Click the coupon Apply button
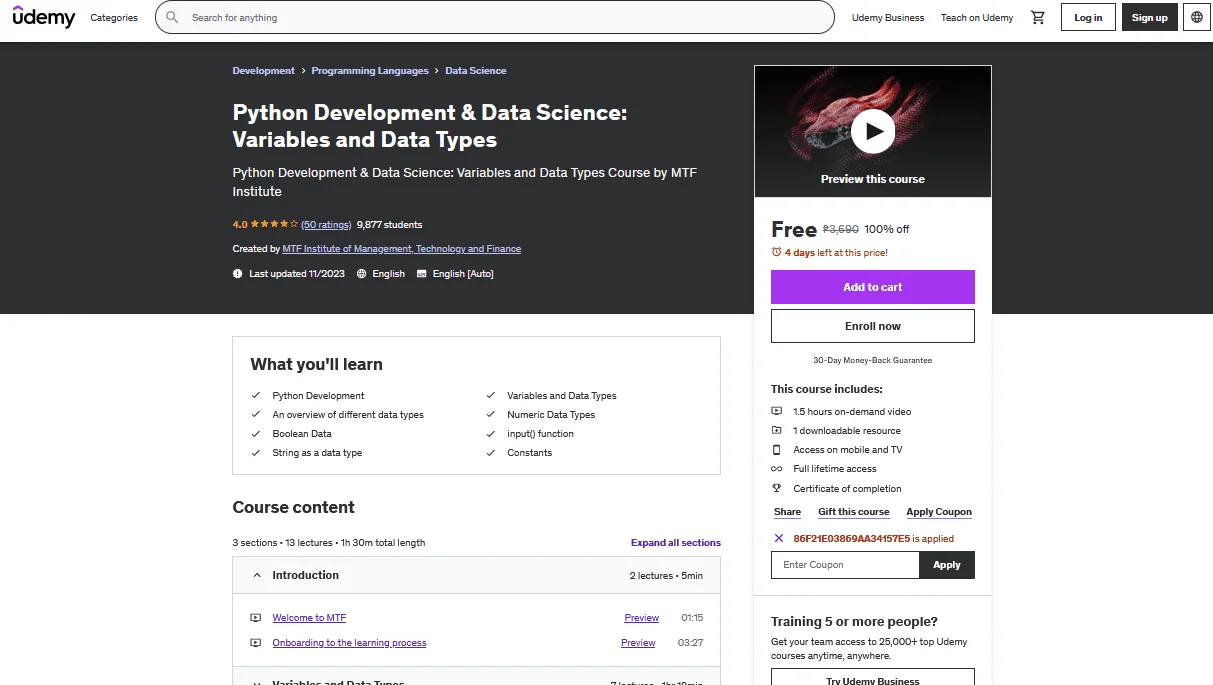Image resolution: width=1213 pixels, height=685 pixels. [947, 565]
